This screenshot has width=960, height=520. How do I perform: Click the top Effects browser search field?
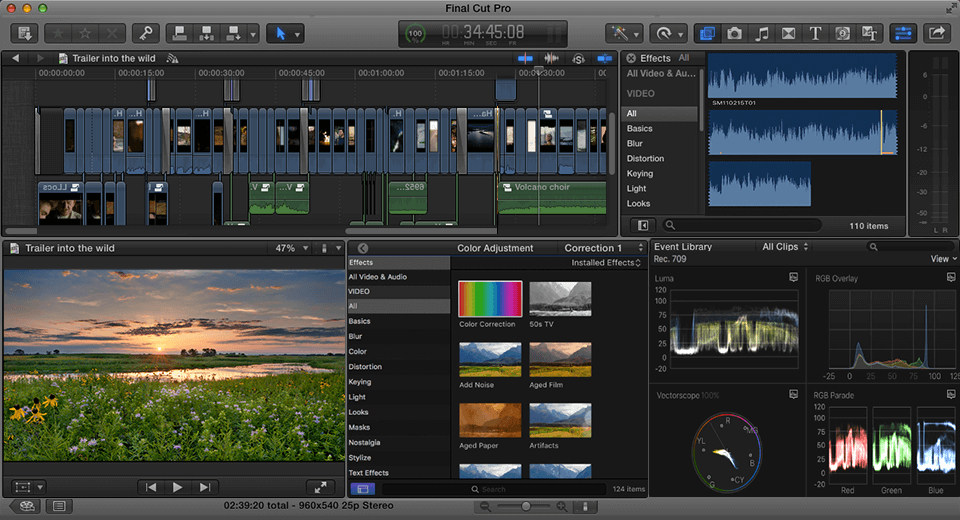pyautogui.click(x=741, y=225)
